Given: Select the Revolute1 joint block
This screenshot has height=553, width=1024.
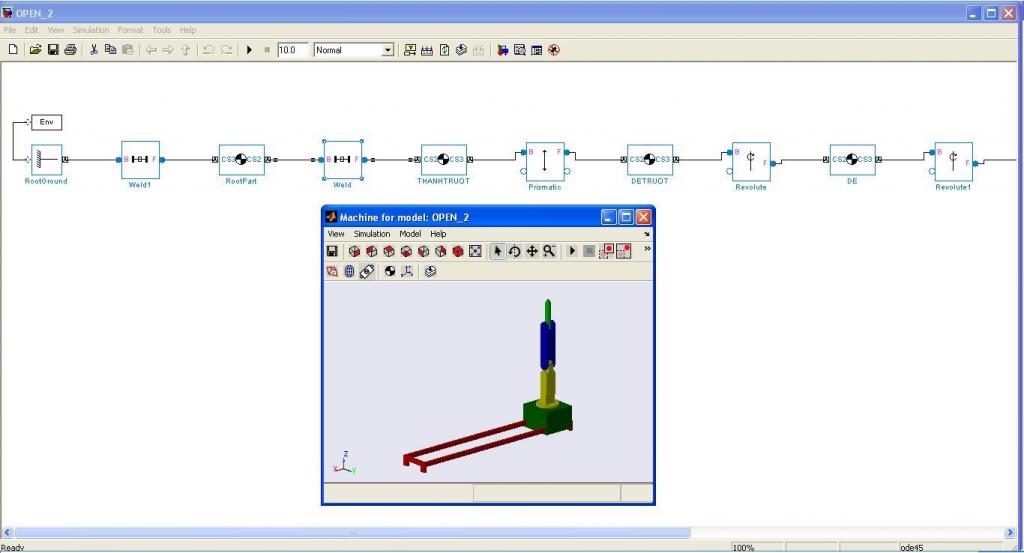Looking at the screenshot, I should (953, 161).
